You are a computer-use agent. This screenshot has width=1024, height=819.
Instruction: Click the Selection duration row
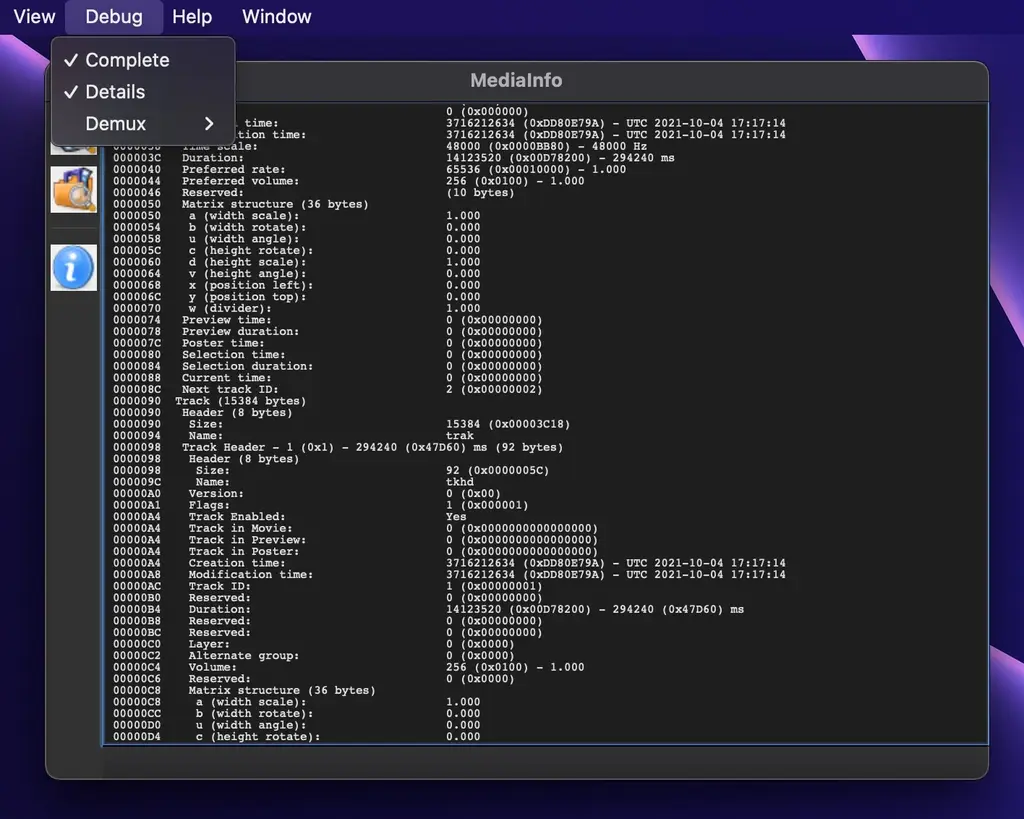click(328, 366)
